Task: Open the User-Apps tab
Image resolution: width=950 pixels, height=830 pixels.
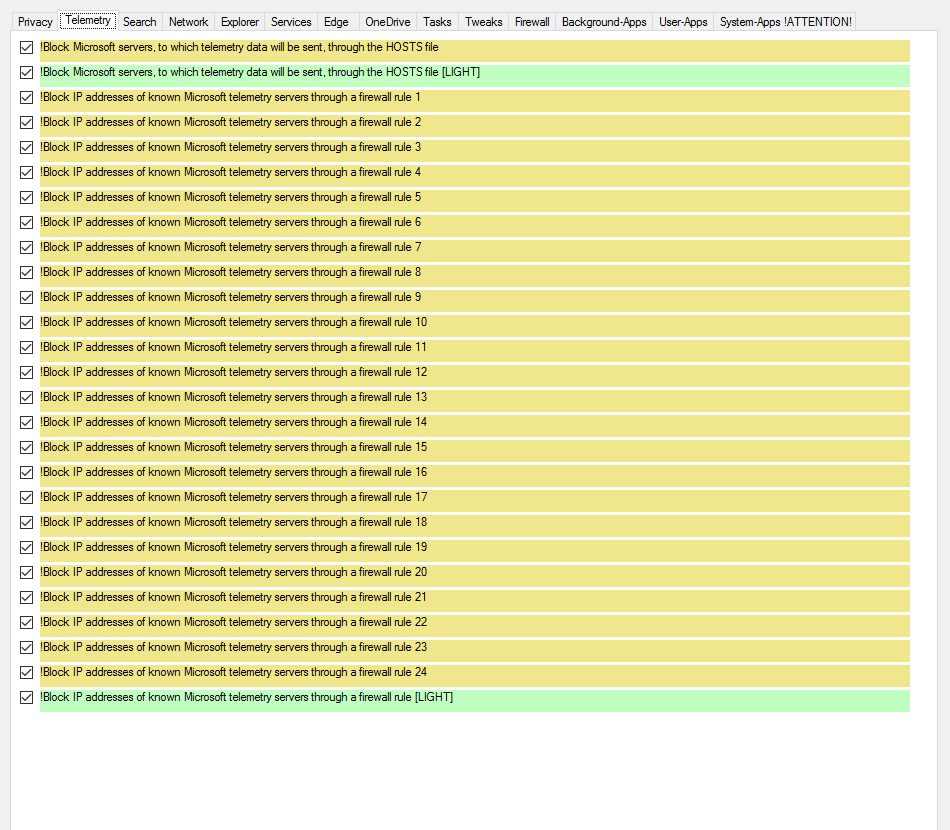Action: [683, 22]
